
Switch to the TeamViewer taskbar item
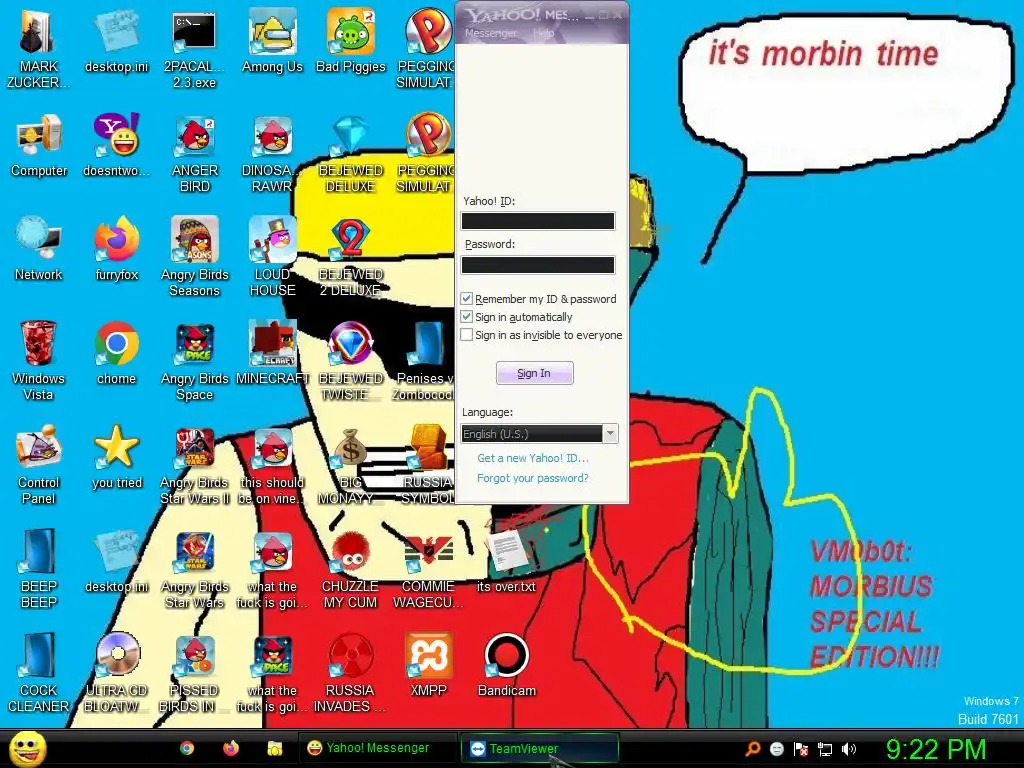pyautogui.click(x=539, y=748)
